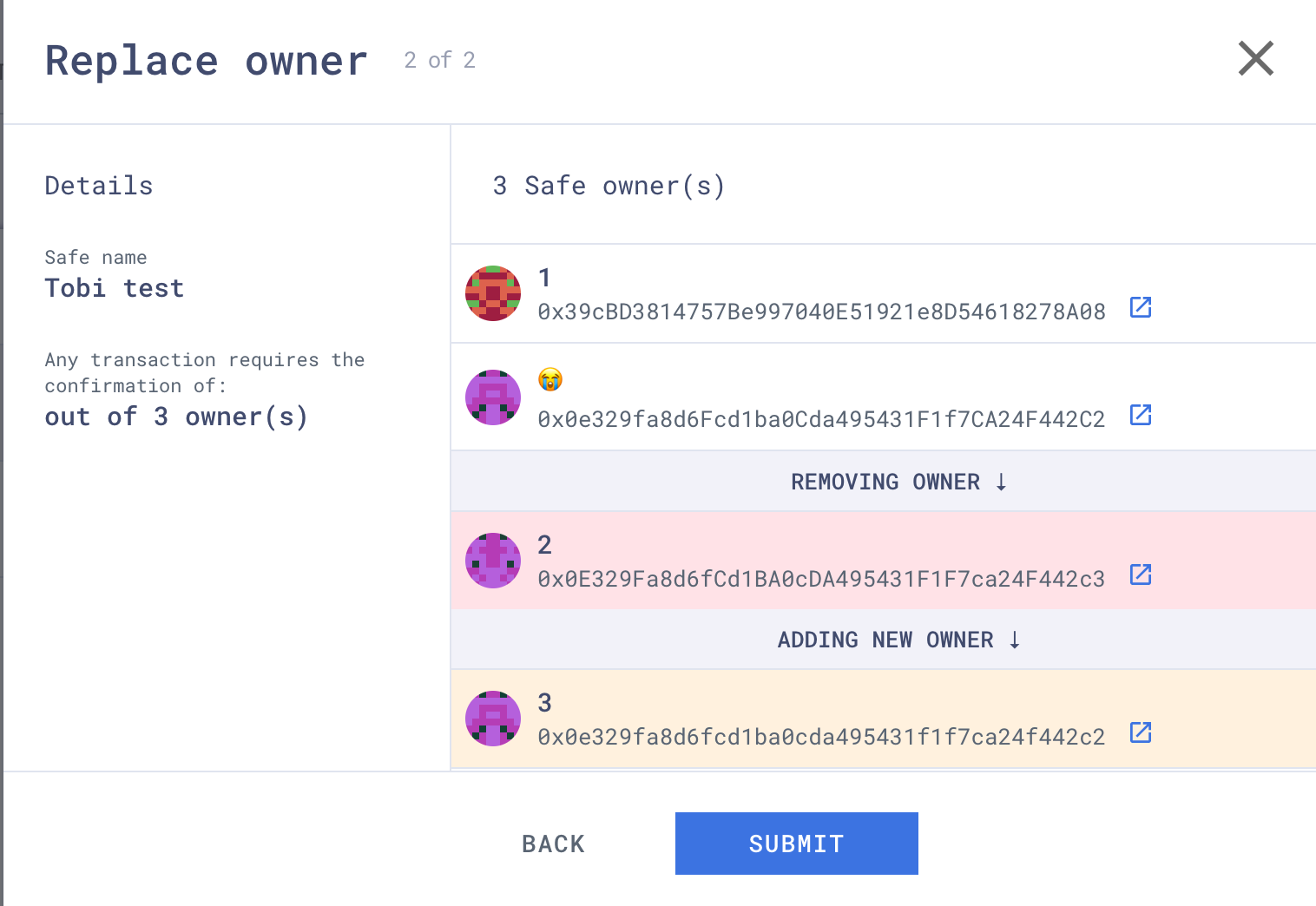Click the crying emoji owner name
This screenshot has height=906, width=1316.
point(550,379)
